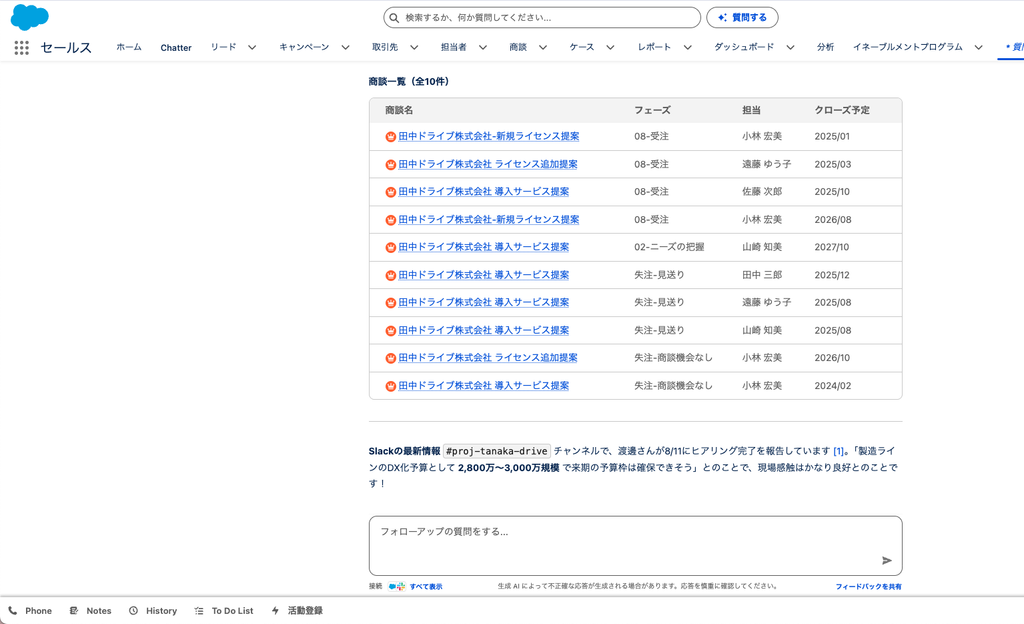Click the crown icon on the 2025/01 opportunity row
The image size is (1024, 624).
[x=391, y=136]
